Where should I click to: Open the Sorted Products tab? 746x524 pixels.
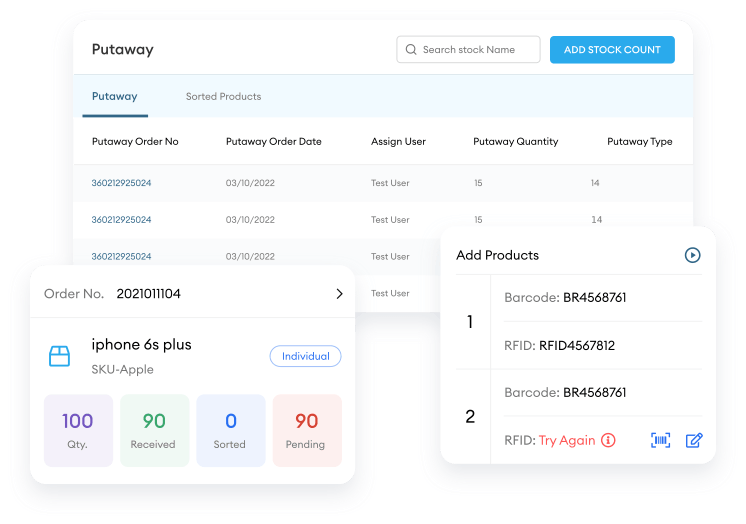(223, 97)
